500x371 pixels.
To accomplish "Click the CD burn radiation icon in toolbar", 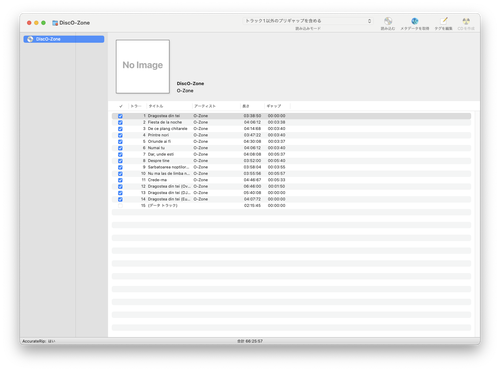I will click(466, 21).
